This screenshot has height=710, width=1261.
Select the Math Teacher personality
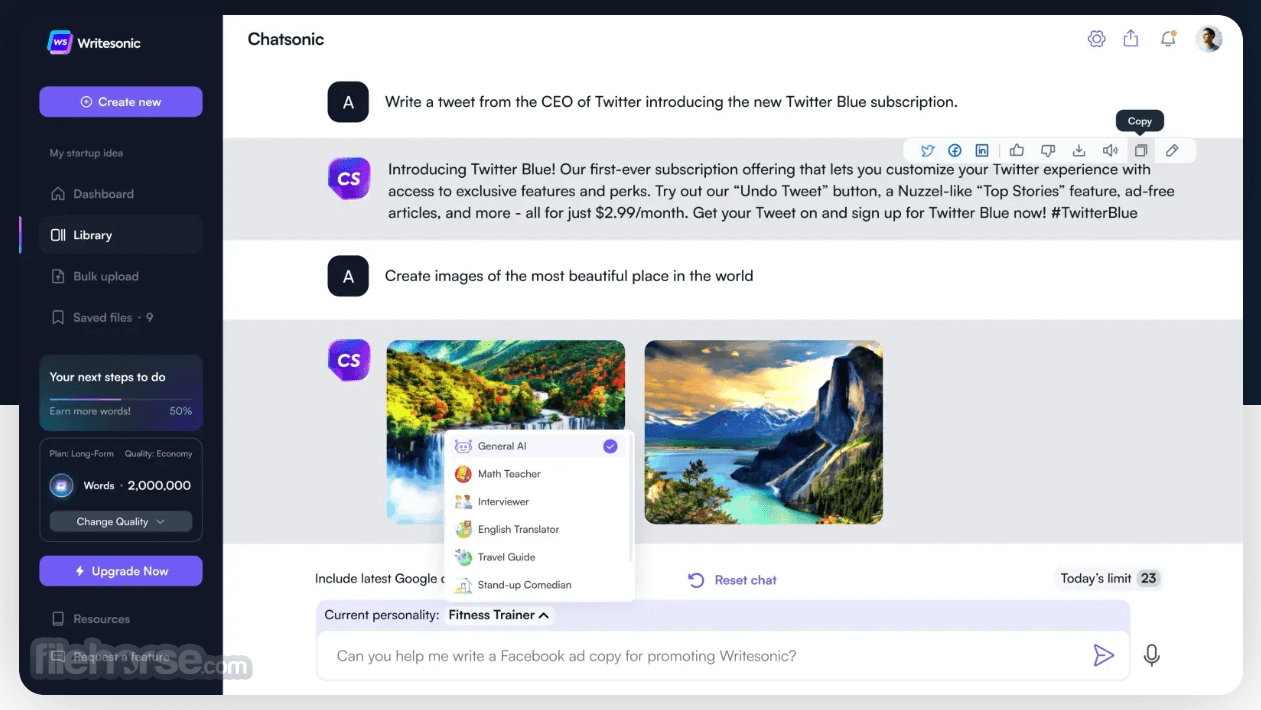coord(538,474)
